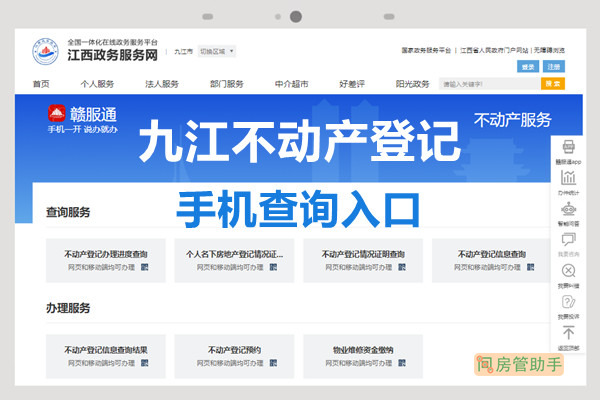QR icon on 不动产登记预约 card
The width and height of the screenshot is (600, 400).
pyautogui.click(x=273, y=363)
